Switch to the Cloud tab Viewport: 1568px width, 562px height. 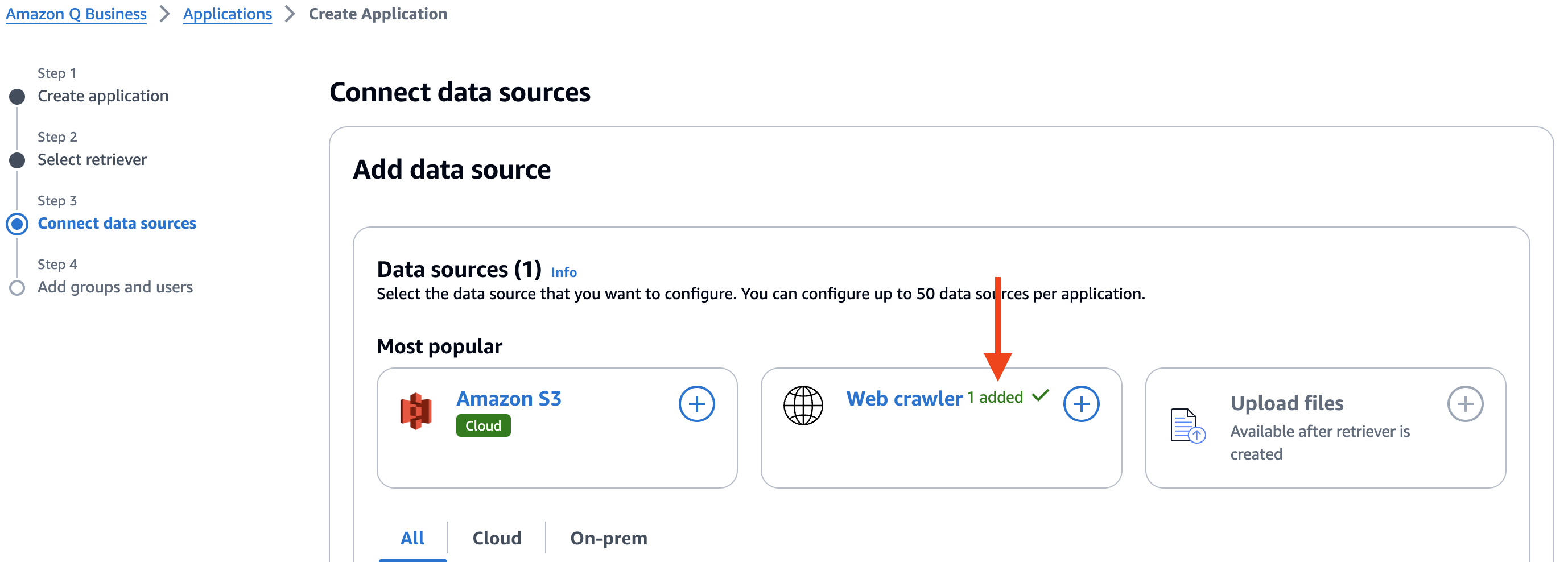[x=496, y=538]
